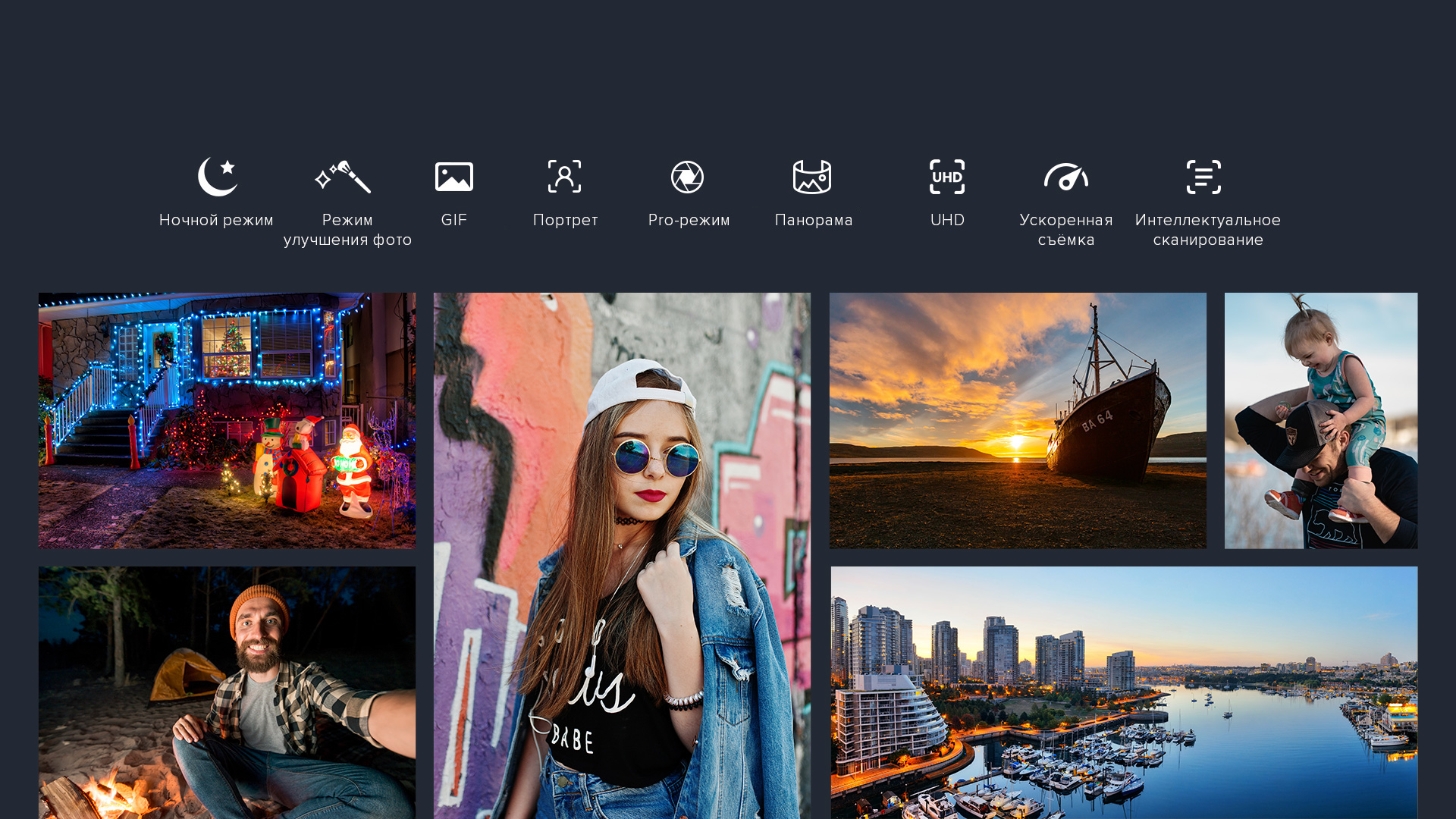Open the campfire selfie man photo

click(x=227, y=692)
